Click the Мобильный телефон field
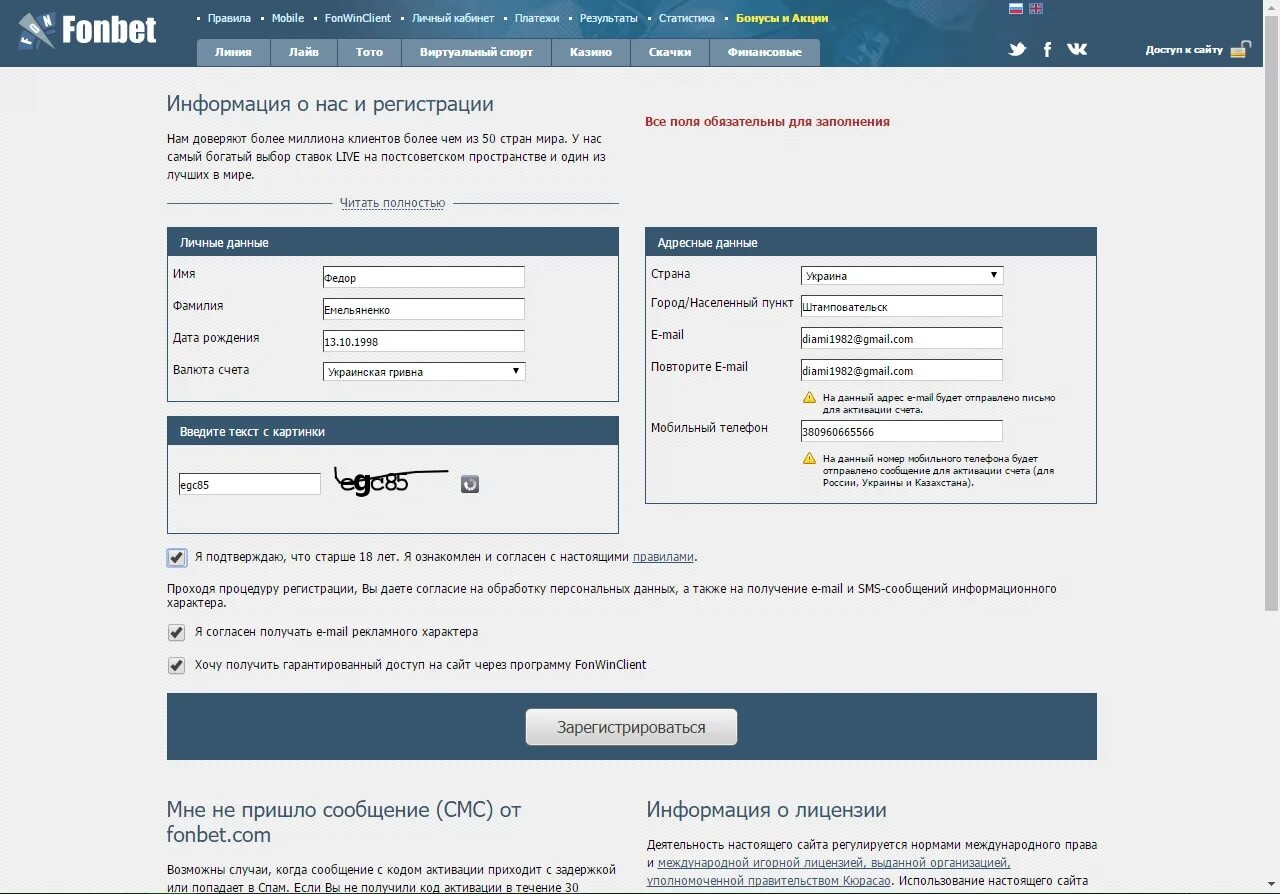The height and width of the screenshot is (894, 1280). pyautogui.click(x=902, y=431)
